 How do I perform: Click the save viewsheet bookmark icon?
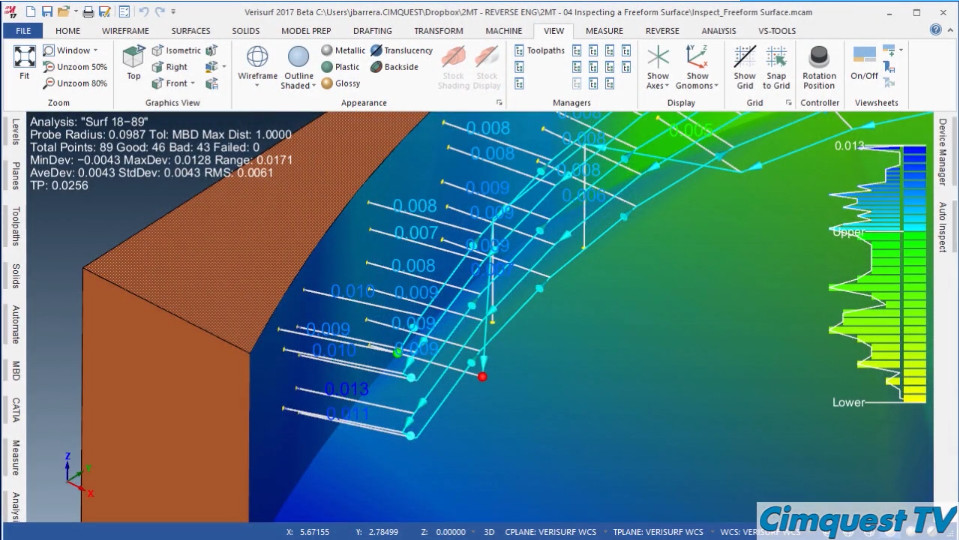pyautogui.click(x=889, y=67)
